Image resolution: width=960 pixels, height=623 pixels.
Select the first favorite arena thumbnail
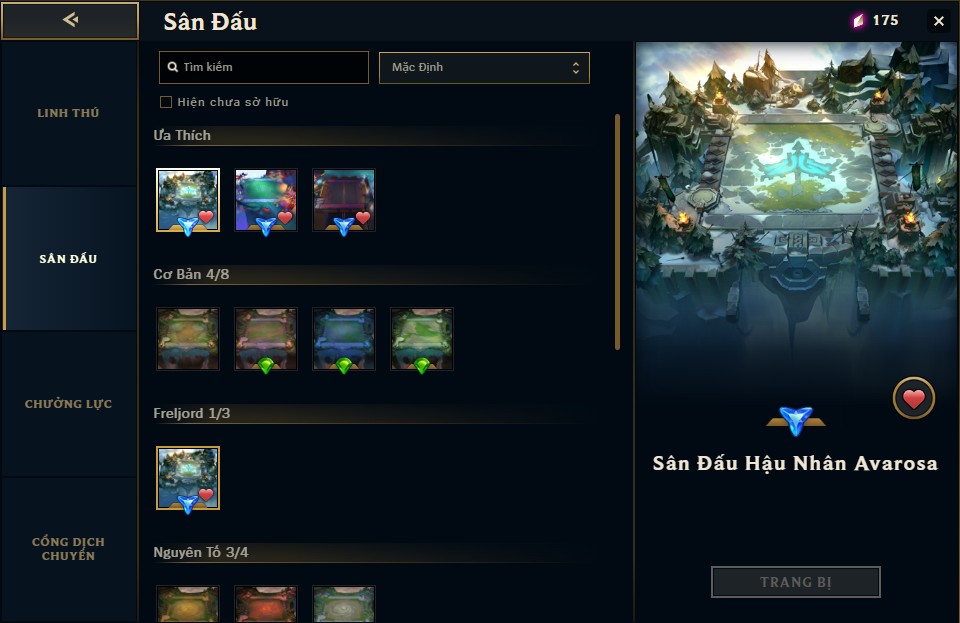tap(188, 200)
